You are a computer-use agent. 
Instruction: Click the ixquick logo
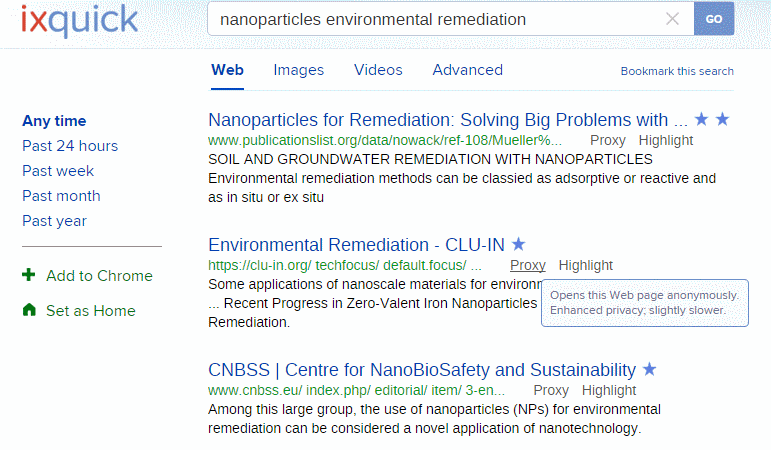point(79,21)
